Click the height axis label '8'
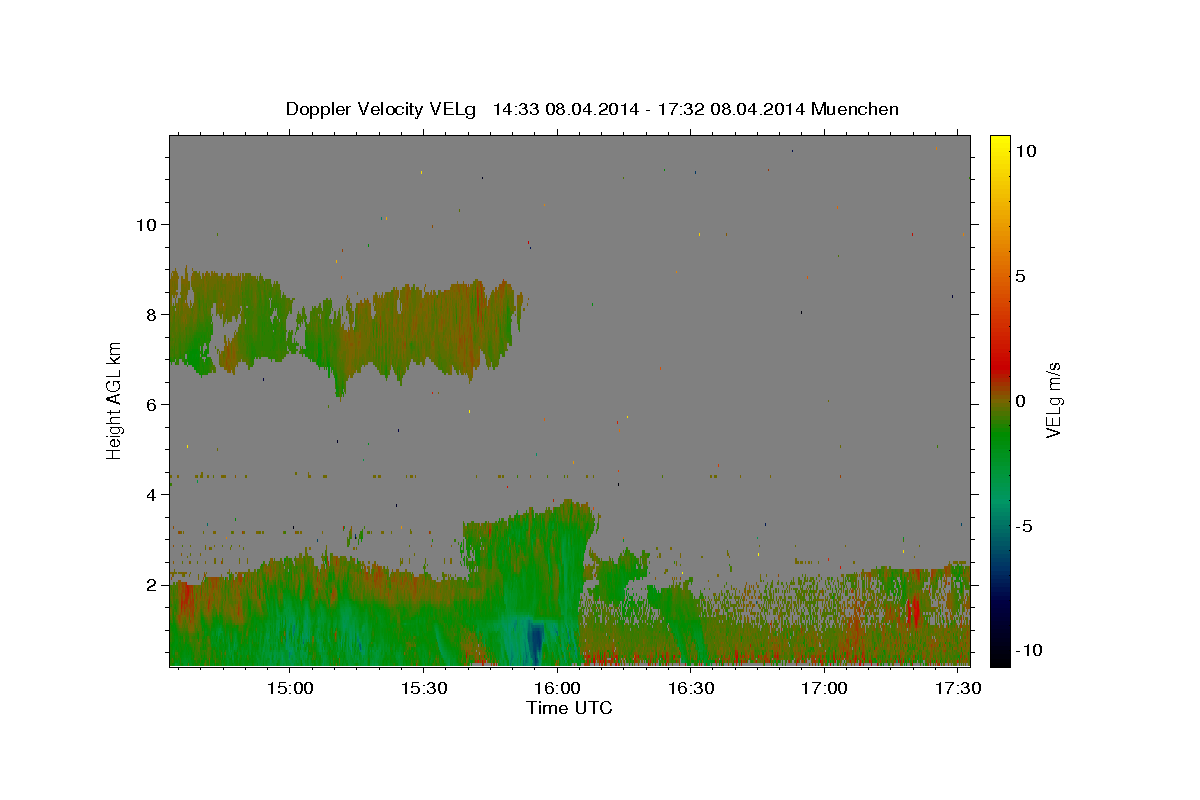This screenshot has width=1200, height=800. tap(152, 314)
